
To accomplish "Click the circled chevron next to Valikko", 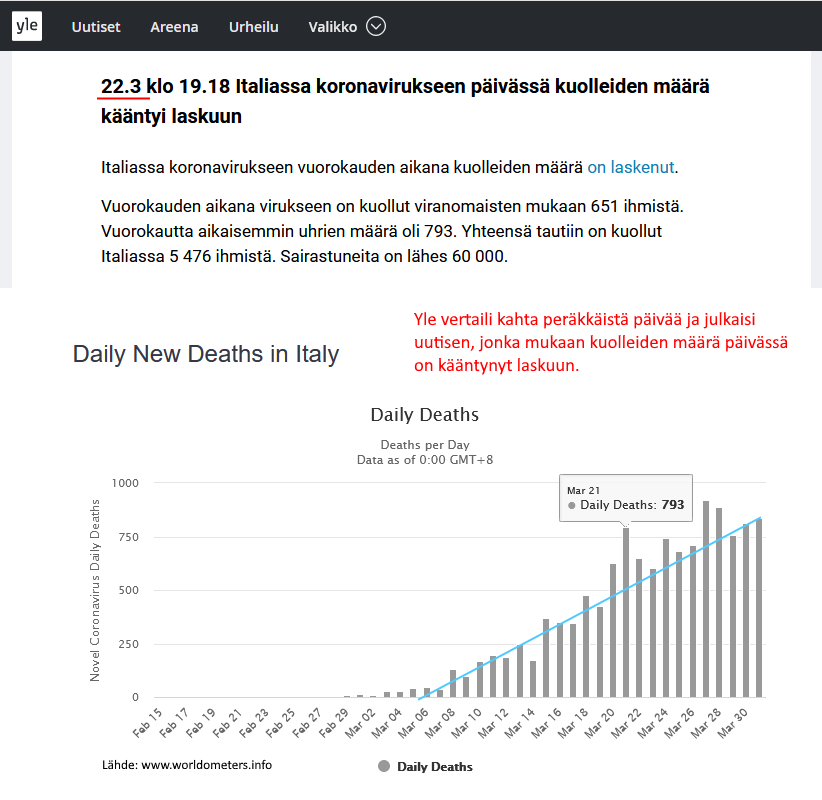I will click(x=376, y=27).
